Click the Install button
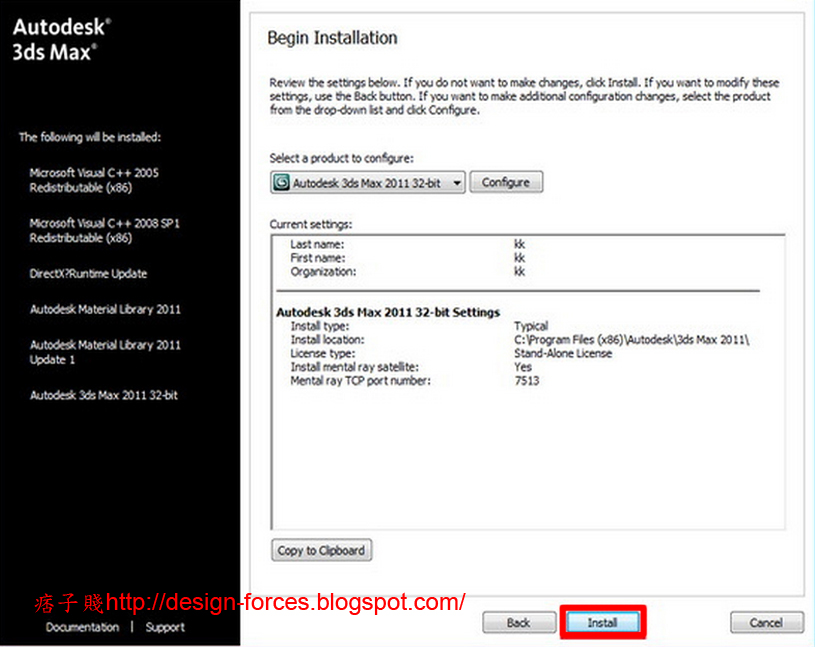The height and width of the screenshot is (647, 815). (602, 622)
